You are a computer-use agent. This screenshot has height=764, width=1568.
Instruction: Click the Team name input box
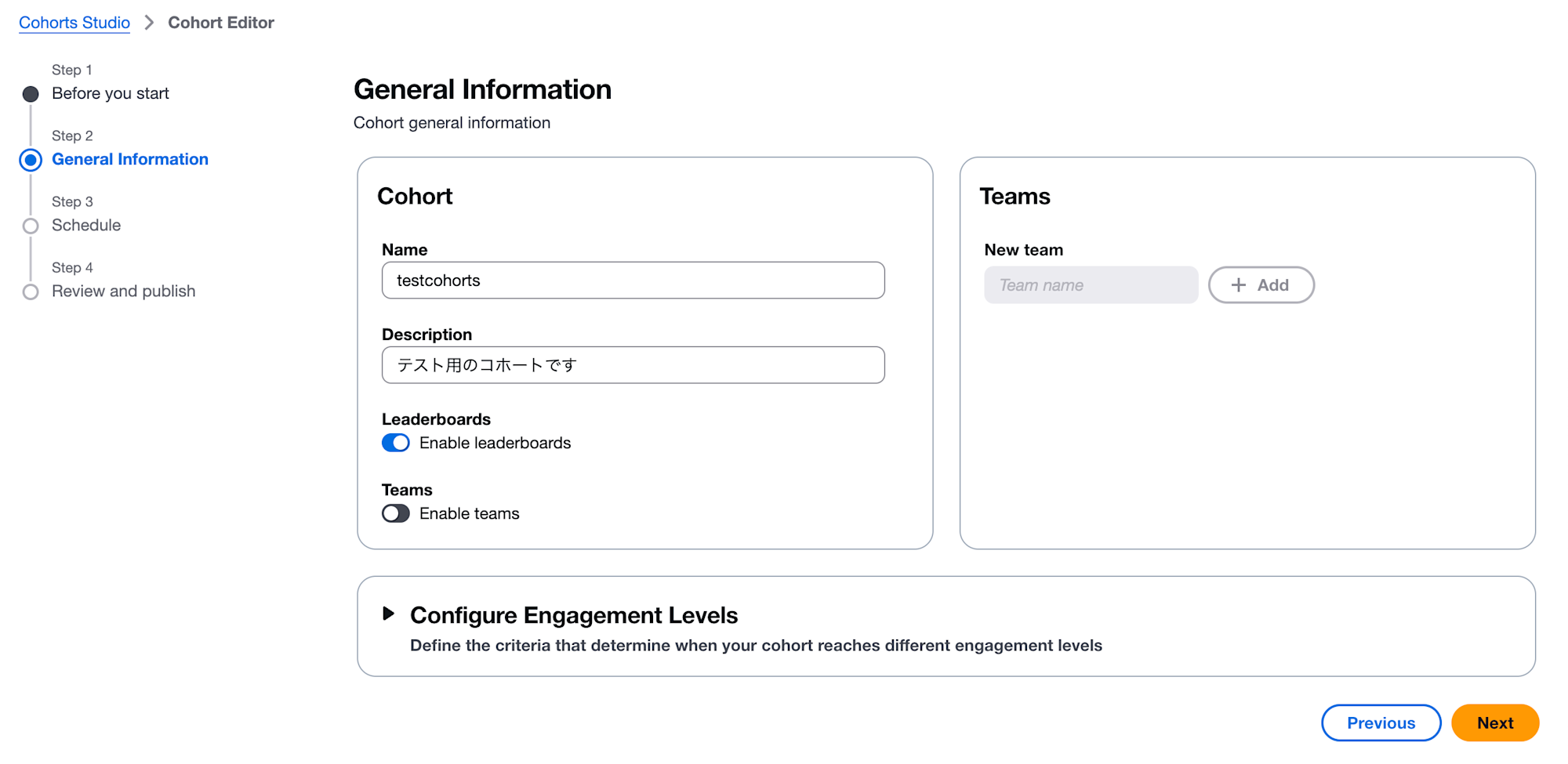pos(1091,285)
